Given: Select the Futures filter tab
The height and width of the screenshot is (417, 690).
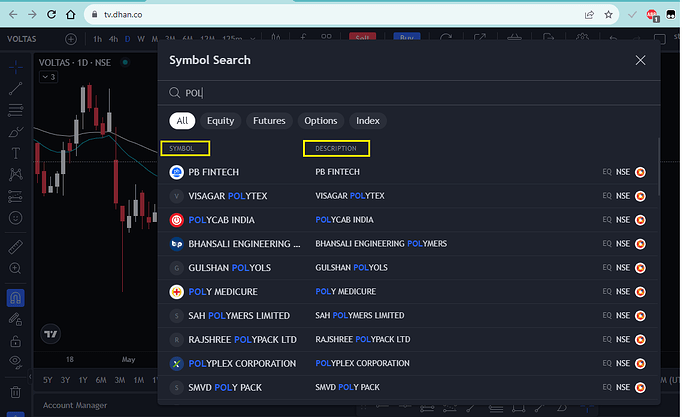Looking at the screenshot, I should [x=269, y=121].
